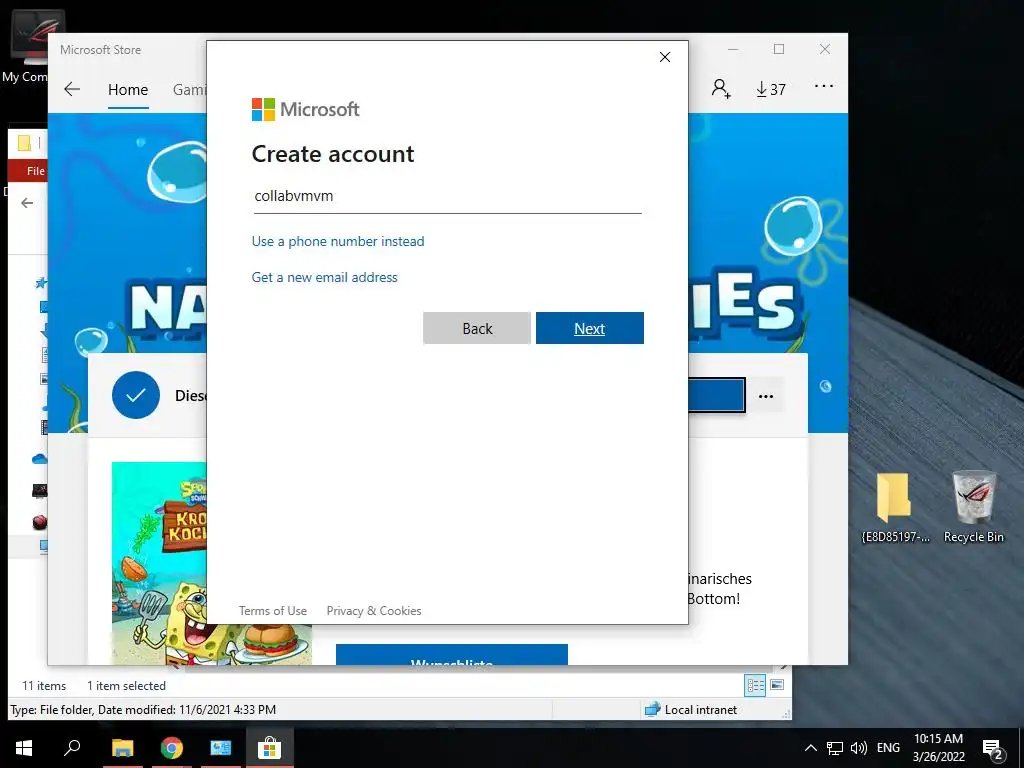The width and height of the screenshot is (1024, 768).
Task: Close the Create account dialog
Action: click(x=665, y=57)
